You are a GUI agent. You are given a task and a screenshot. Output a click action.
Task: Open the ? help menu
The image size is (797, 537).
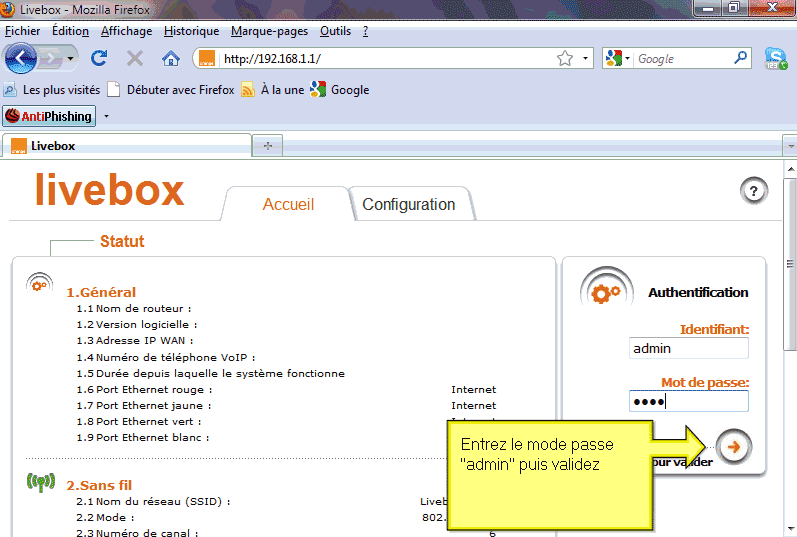click(365, 31)
